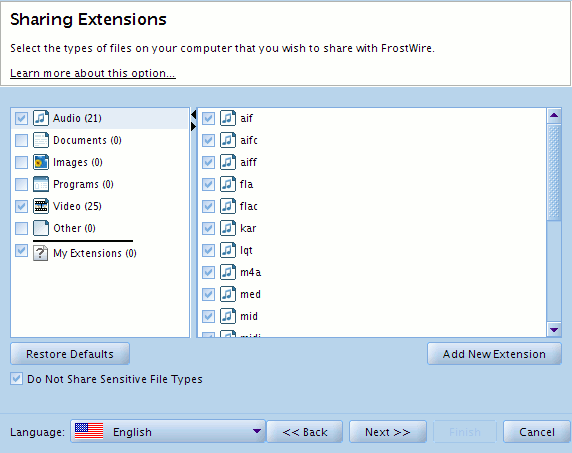Click the Images category picture icon
Screen dimensions: 572x453
(40, 162)
